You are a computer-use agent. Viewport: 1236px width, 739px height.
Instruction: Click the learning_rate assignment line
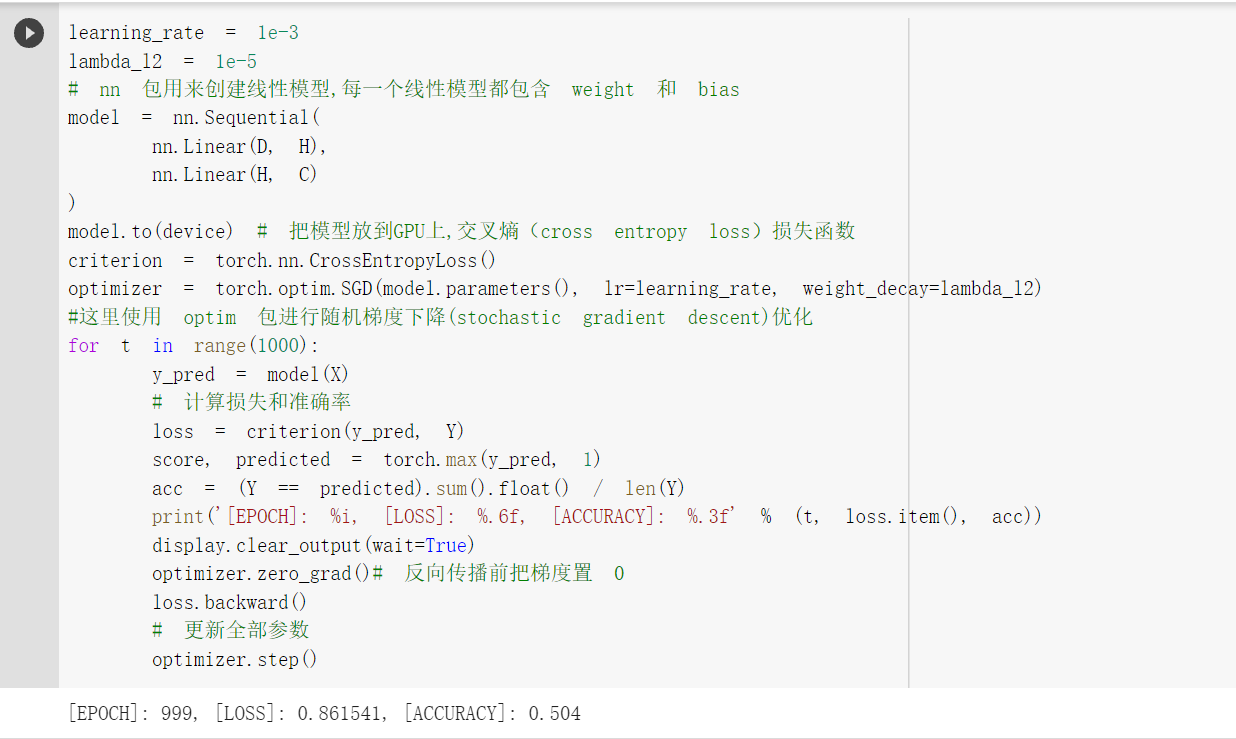[x=183, y=33]
